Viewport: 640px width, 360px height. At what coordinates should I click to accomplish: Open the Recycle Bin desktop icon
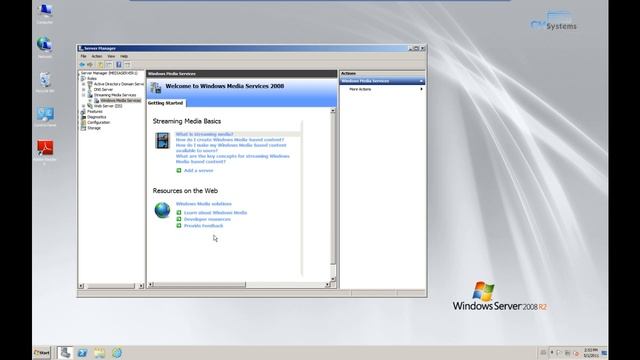45,80
